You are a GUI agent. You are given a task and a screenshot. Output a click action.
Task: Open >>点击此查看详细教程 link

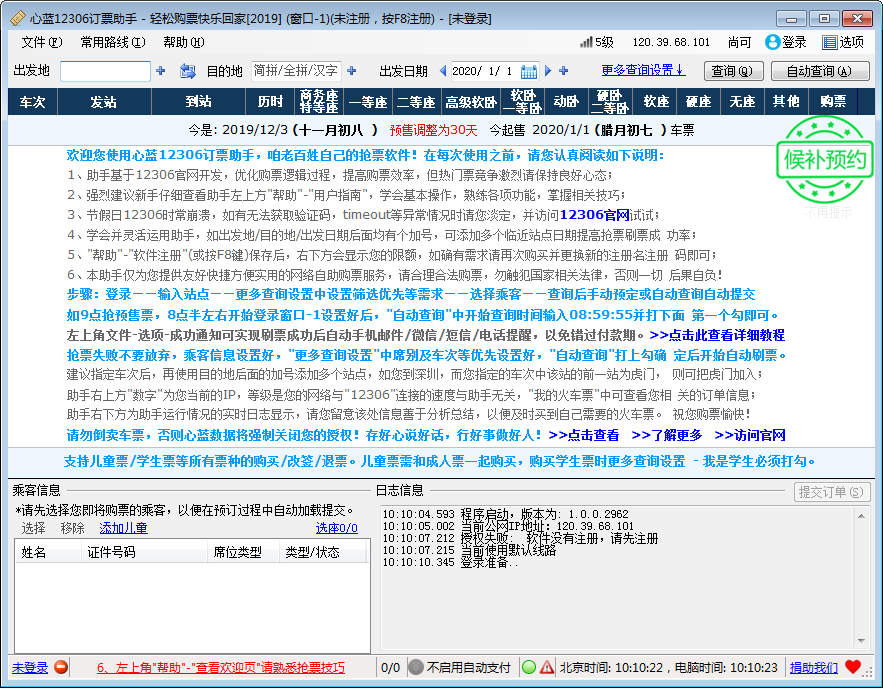point(717,335)
